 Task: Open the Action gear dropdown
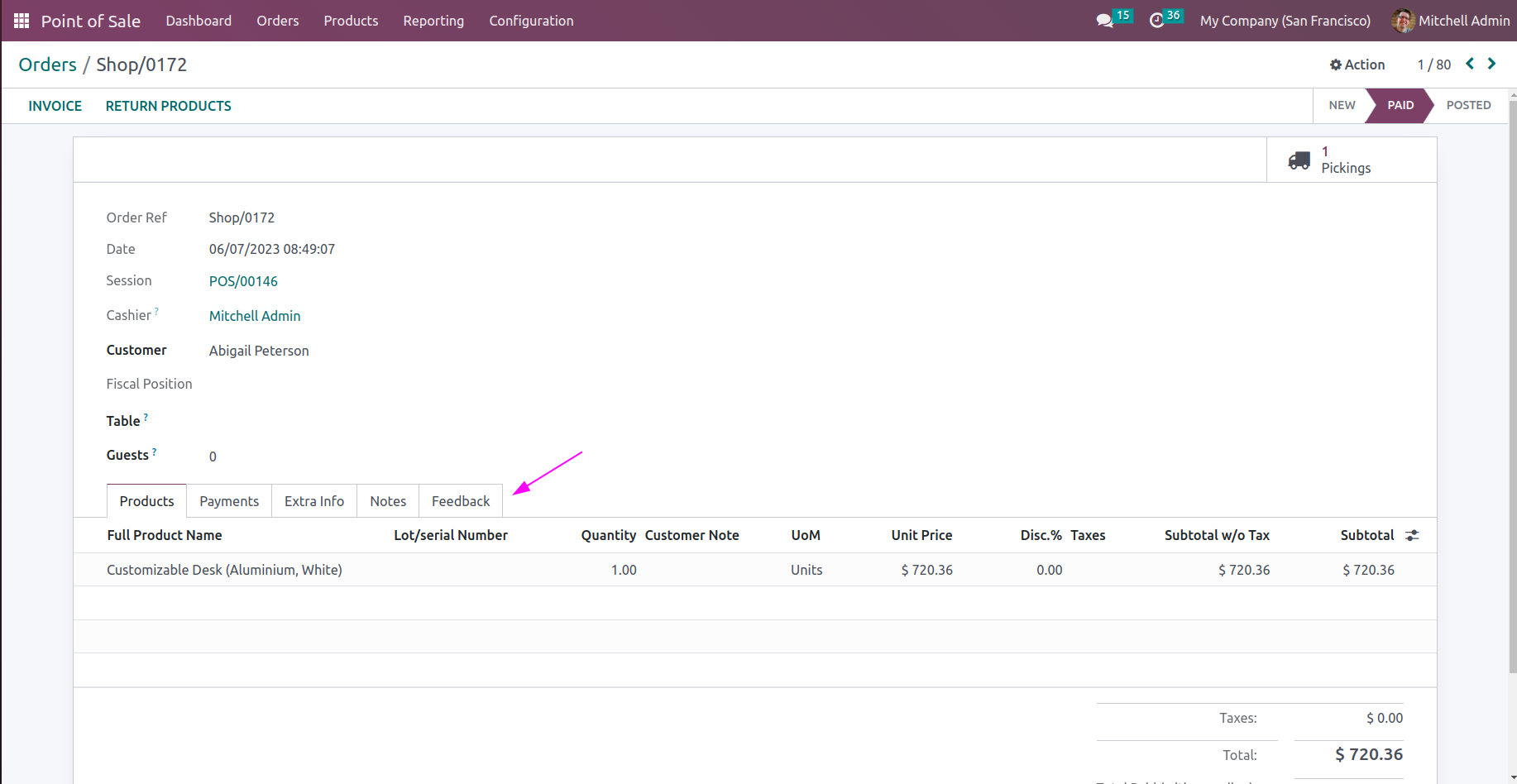point(1357,65)
